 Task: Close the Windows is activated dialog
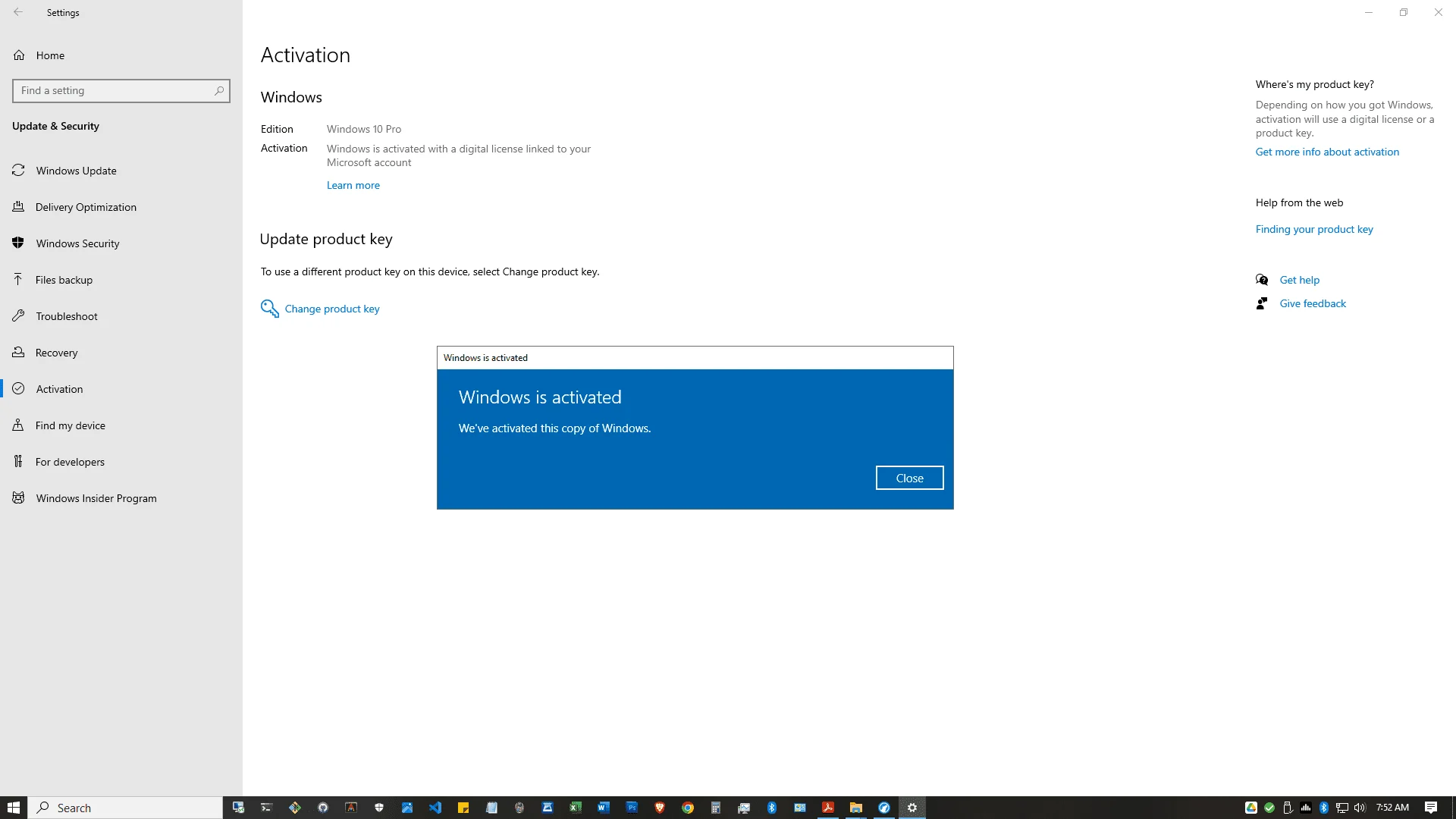[909, 478]
